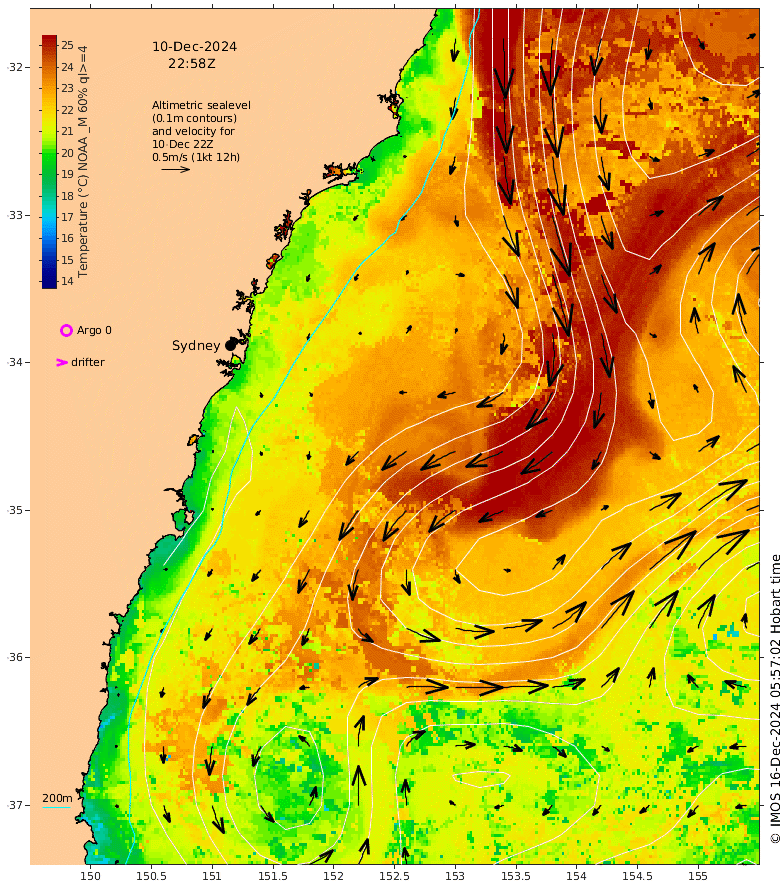Click the 150.5 longitude axis label
The height and width of the screenshot is (890, 780).
coord(152,876)
